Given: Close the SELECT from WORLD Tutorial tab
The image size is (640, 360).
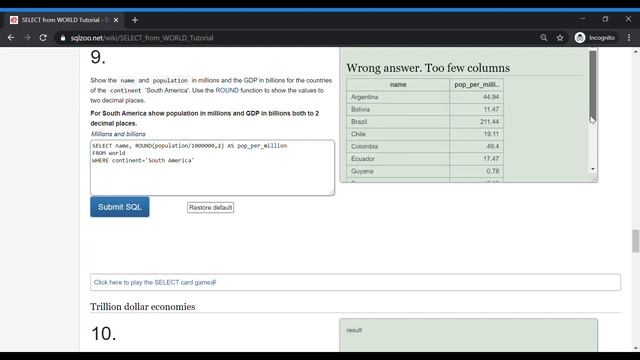Looking at the screenshot, I should pos(116,20).
